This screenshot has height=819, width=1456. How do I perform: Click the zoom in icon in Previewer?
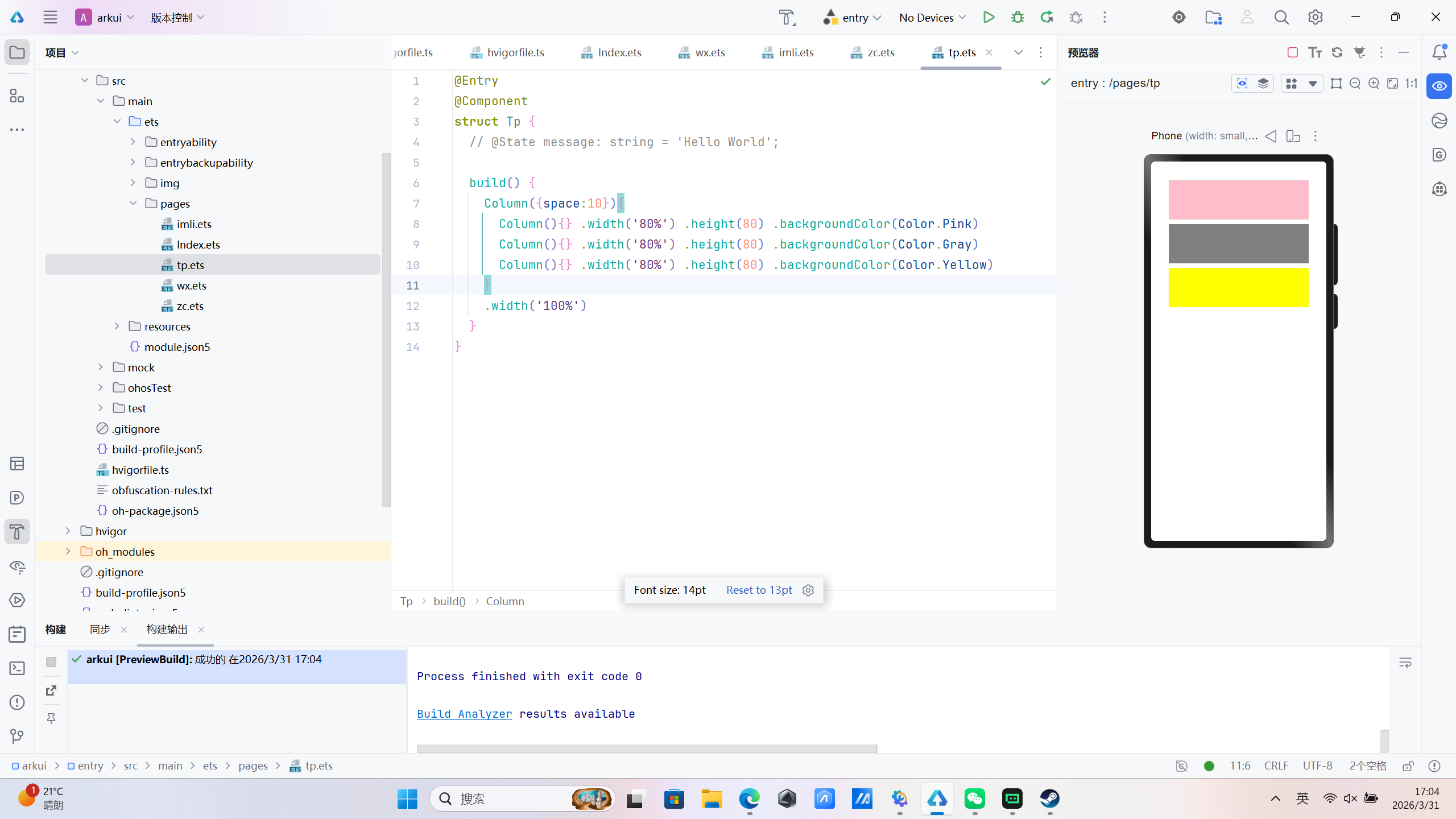point(1374,84)
